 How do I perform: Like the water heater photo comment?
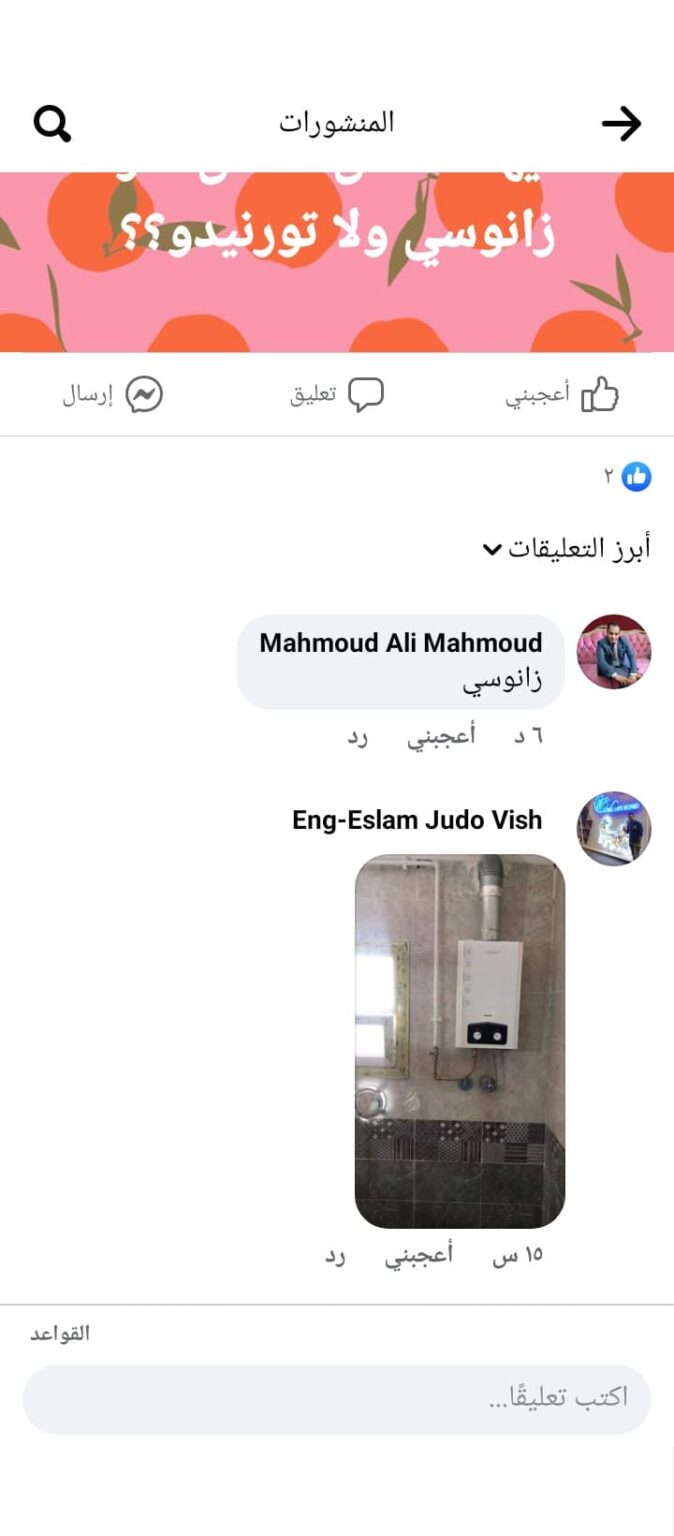click(419, 1256)
